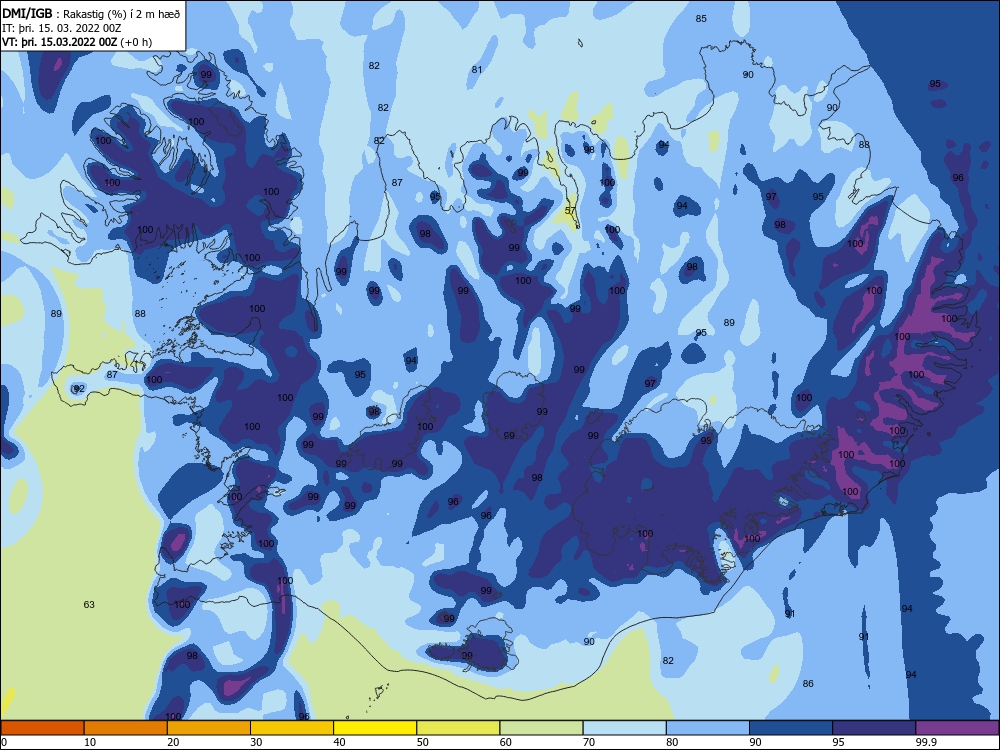
Task: Click the map humidity value '92'
Action: (78, 388)
